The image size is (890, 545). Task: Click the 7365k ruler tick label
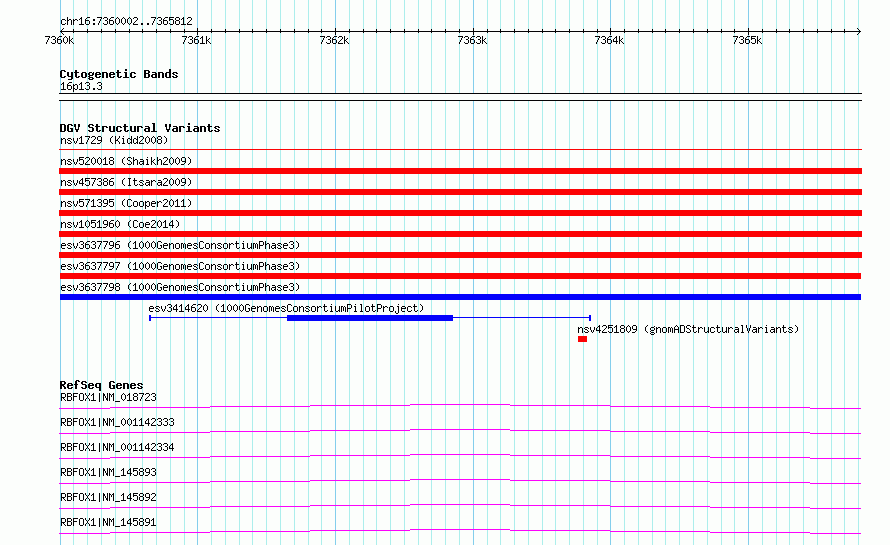747,40
